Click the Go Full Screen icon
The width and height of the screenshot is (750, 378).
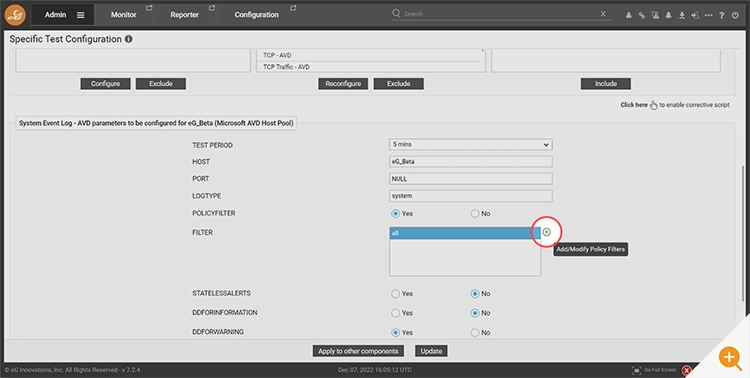pos(637,370)
